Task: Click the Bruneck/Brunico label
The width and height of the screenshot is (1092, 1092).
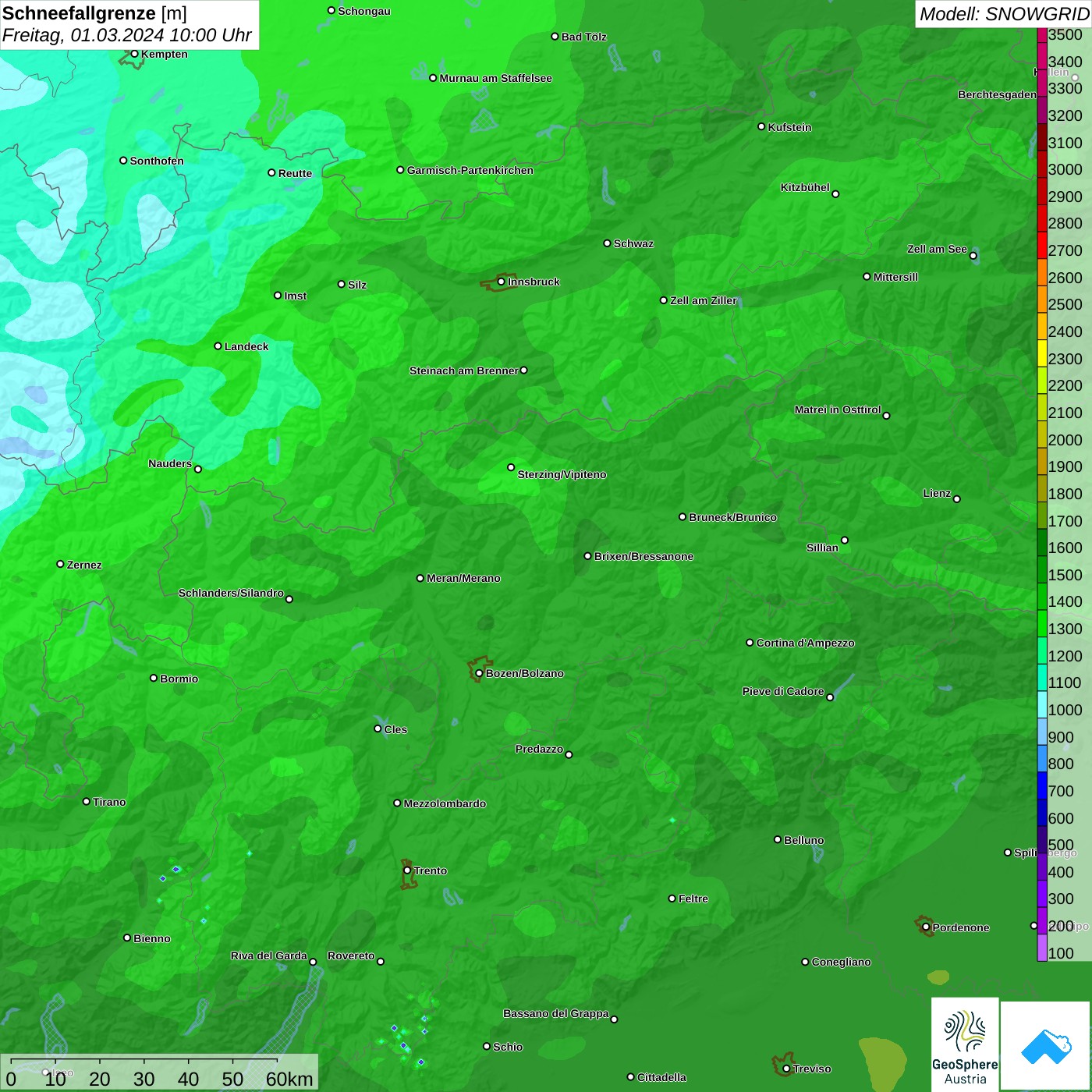Action: coord(732,517)
